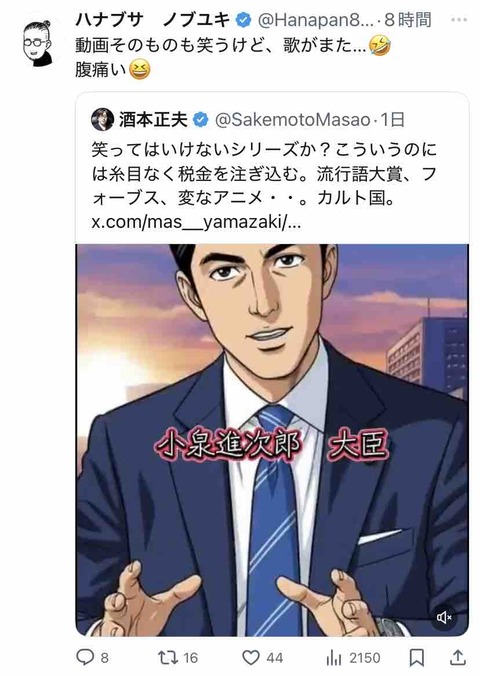Bookmark this post
The height and width of the screenshot is (676, 480).
417,657
